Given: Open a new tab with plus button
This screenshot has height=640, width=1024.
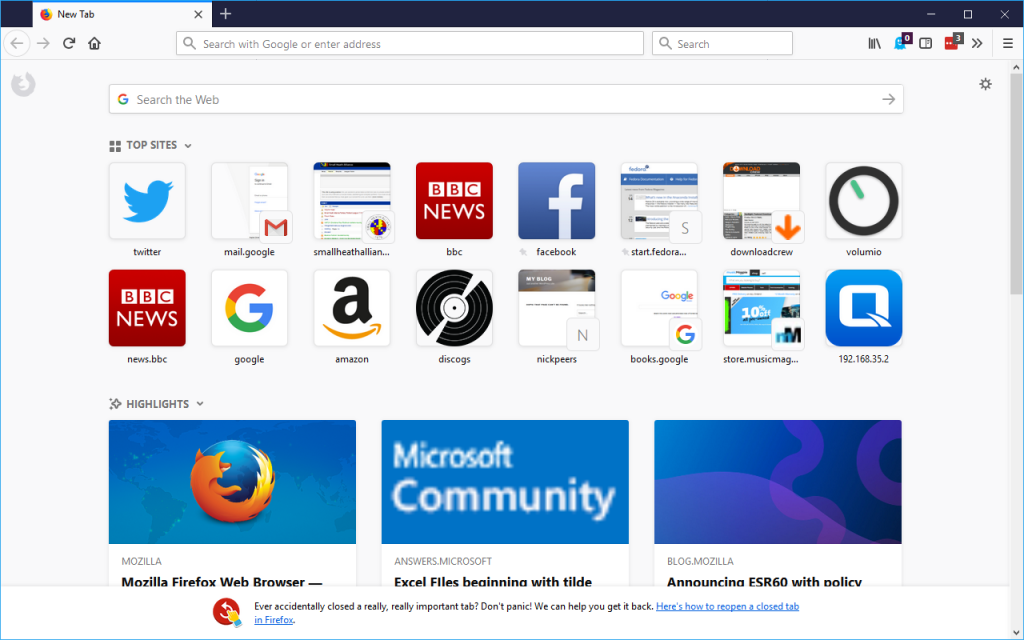Looking at the screenshot, I should click(226, 14).
